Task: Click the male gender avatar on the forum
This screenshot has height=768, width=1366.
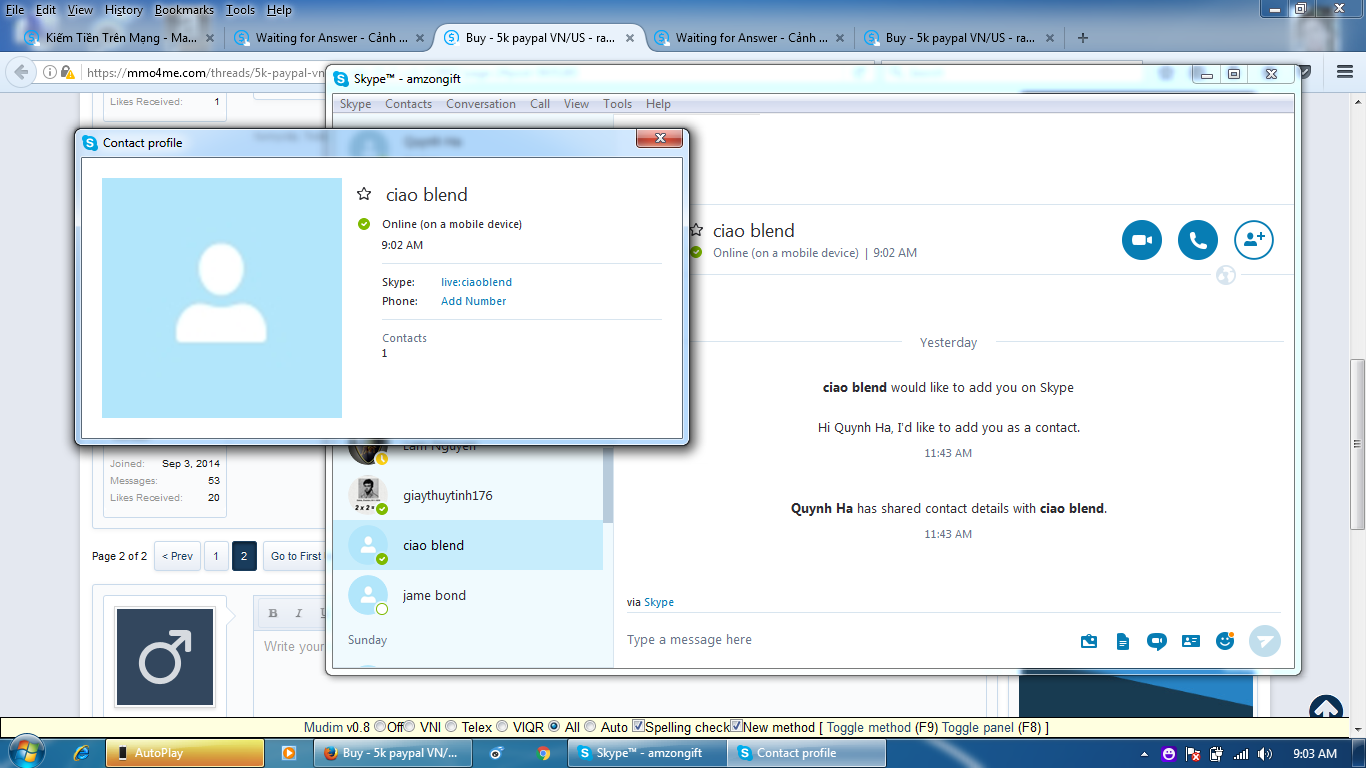Action: point(165,657)
